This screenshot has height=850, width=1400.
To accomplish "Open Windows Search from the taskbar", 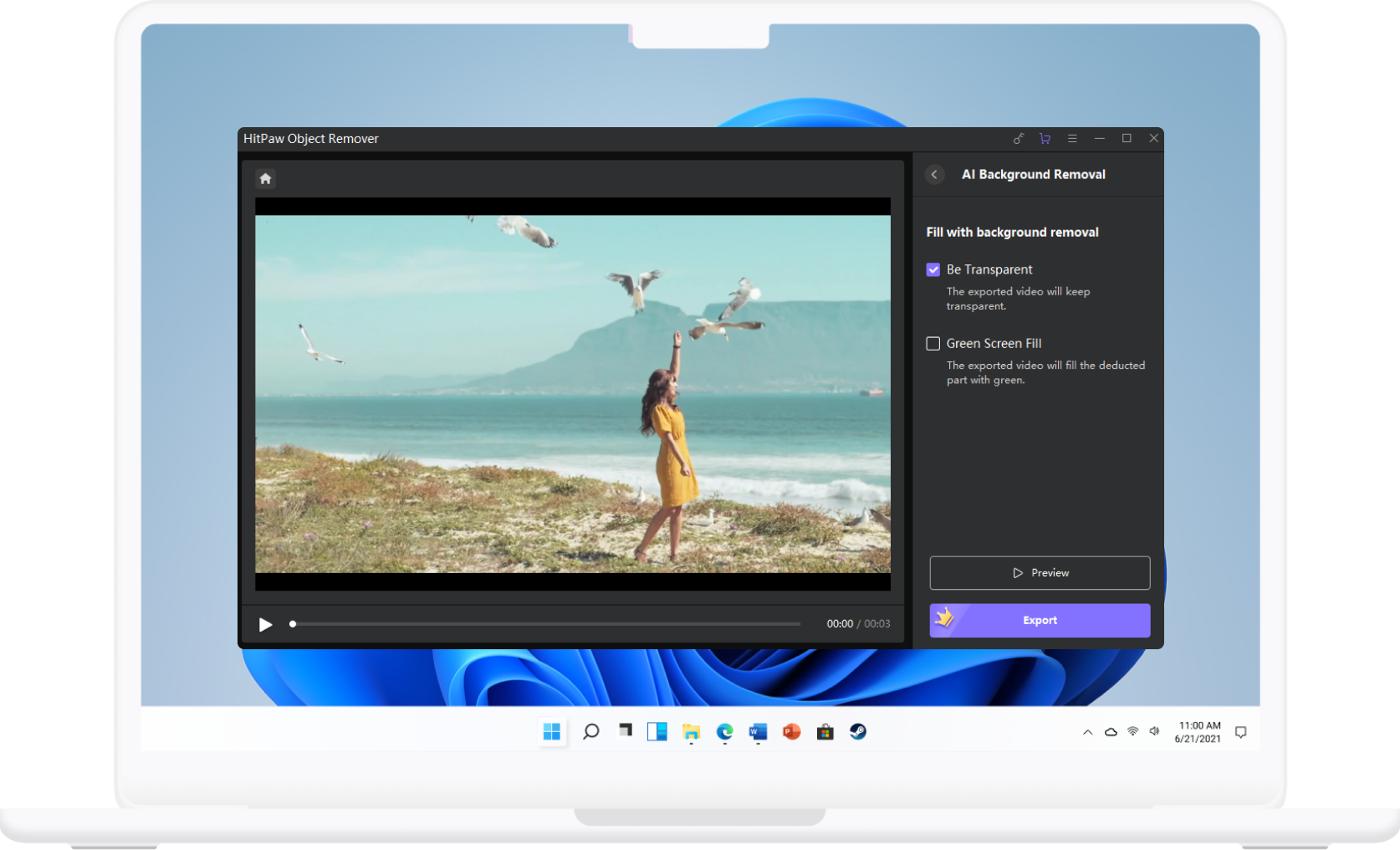I will click(590, 731).
